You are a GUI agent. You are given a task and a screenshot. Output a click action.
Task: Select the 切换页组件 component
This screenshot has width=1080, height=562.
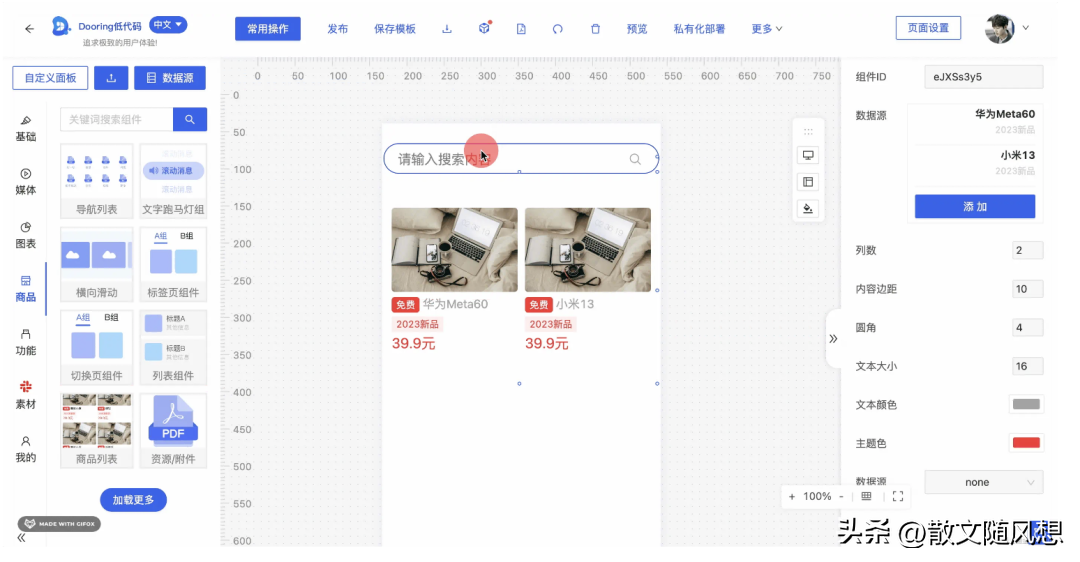pyautogui.click(x=96, y=348)
